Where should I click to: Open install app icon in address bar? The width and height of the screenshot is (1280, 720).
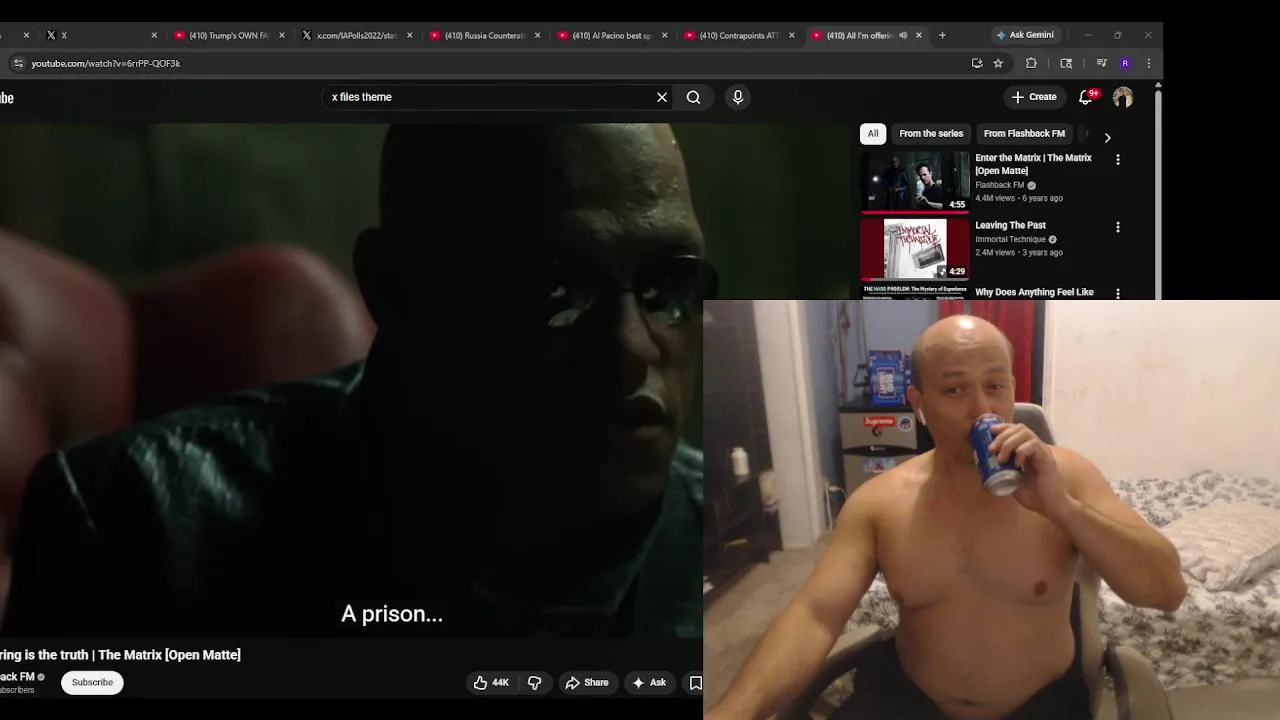click(x=977, y=63)
